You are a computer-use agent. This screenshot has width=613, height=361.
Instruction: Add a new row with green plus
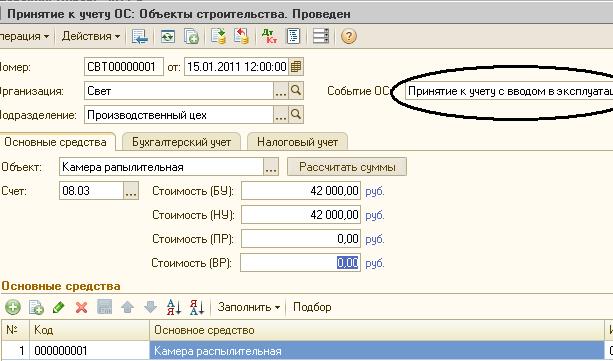pyautogui.click(x=13, y=307)
